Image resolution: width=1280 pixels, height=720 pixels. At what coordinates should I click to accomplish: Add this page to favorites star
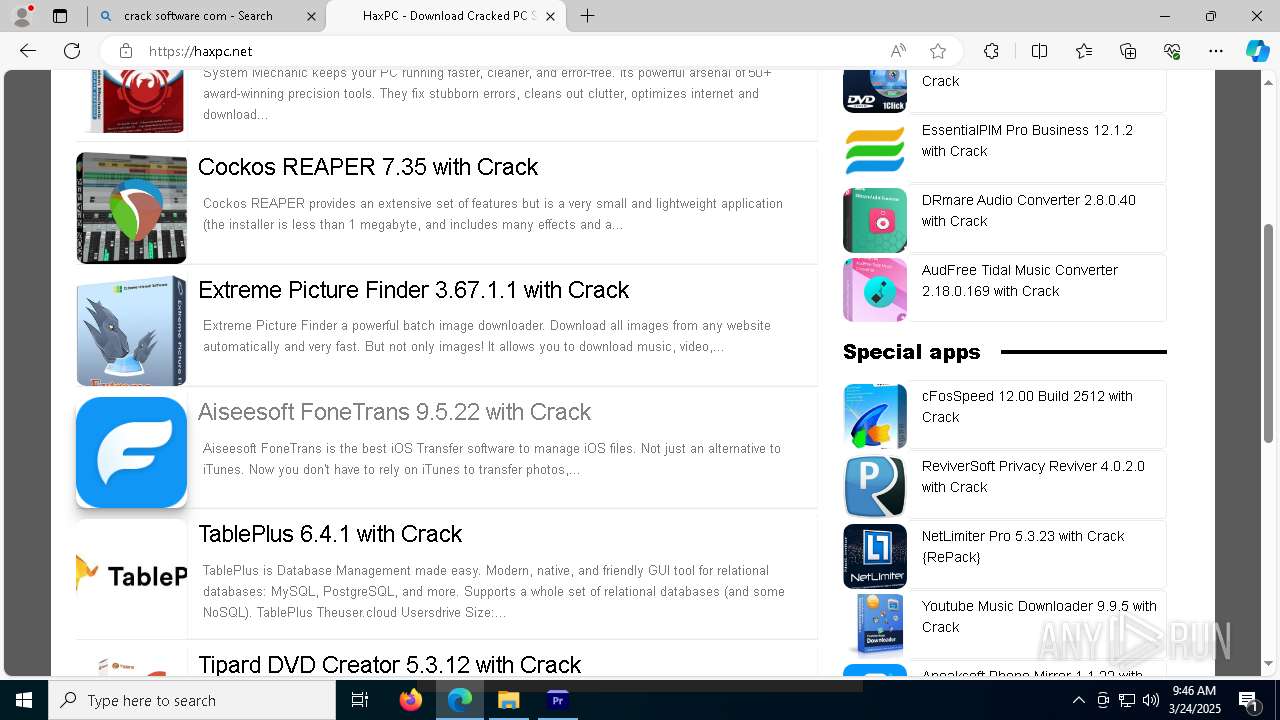938,51
